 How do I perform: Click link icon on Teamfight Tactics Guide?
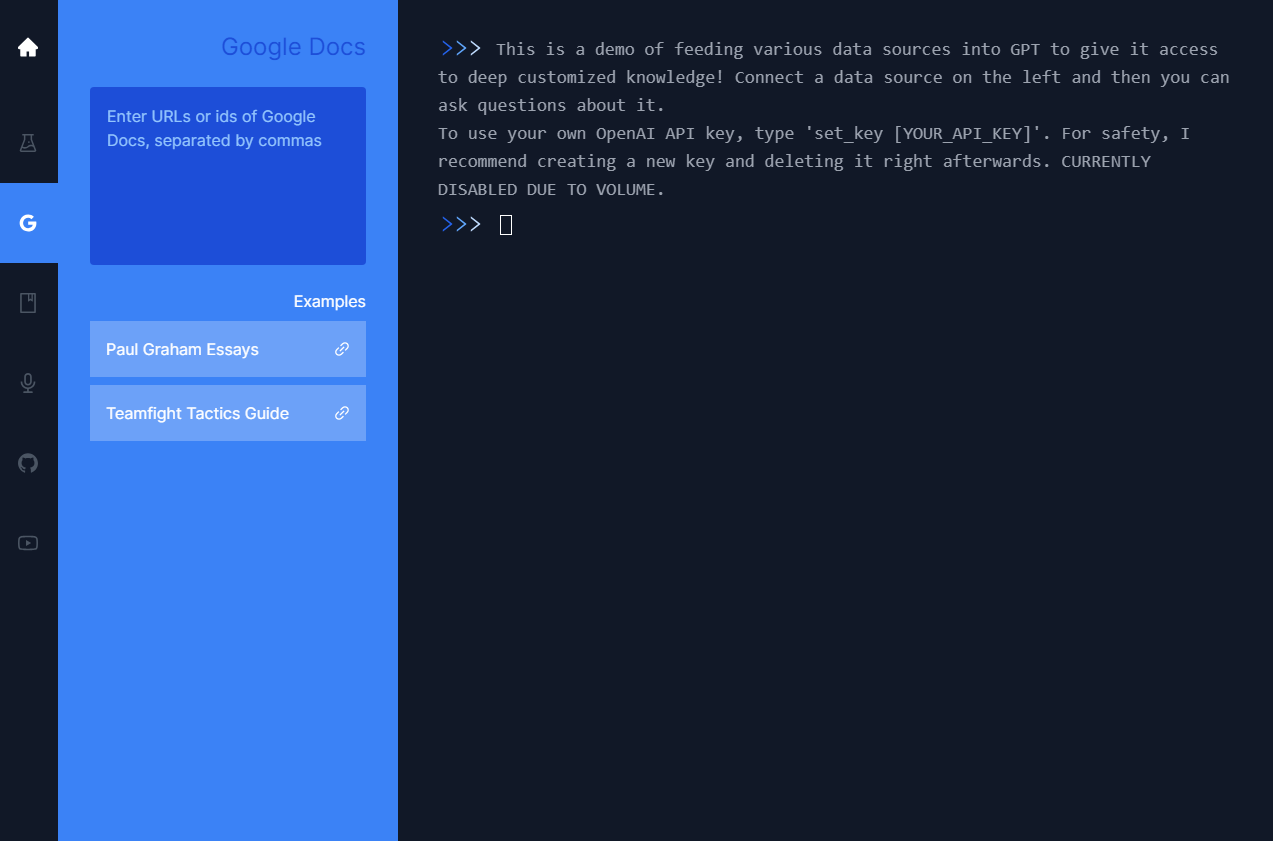[x=342, y=413]
